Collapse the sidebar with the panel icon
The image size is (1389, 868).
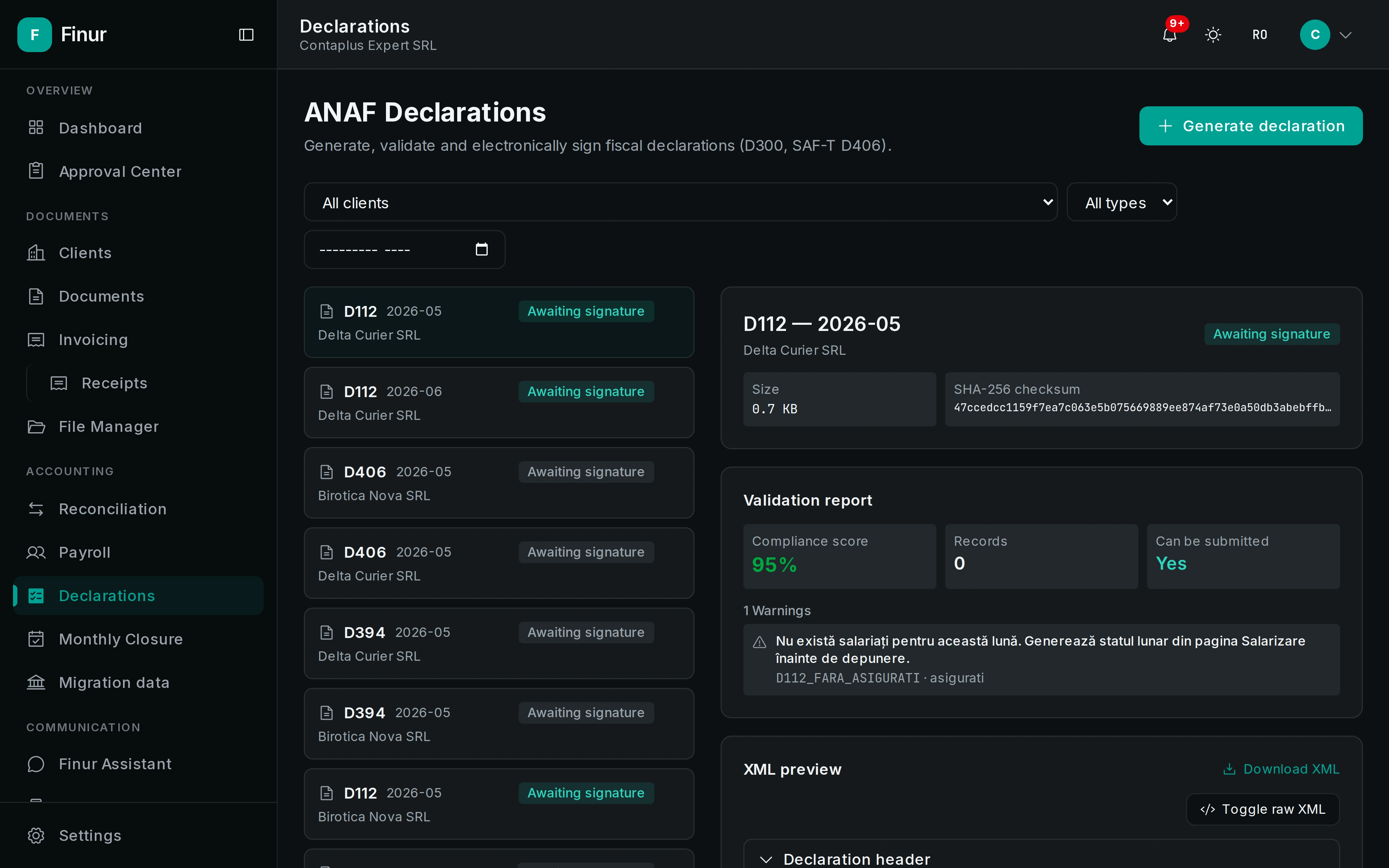246,34
